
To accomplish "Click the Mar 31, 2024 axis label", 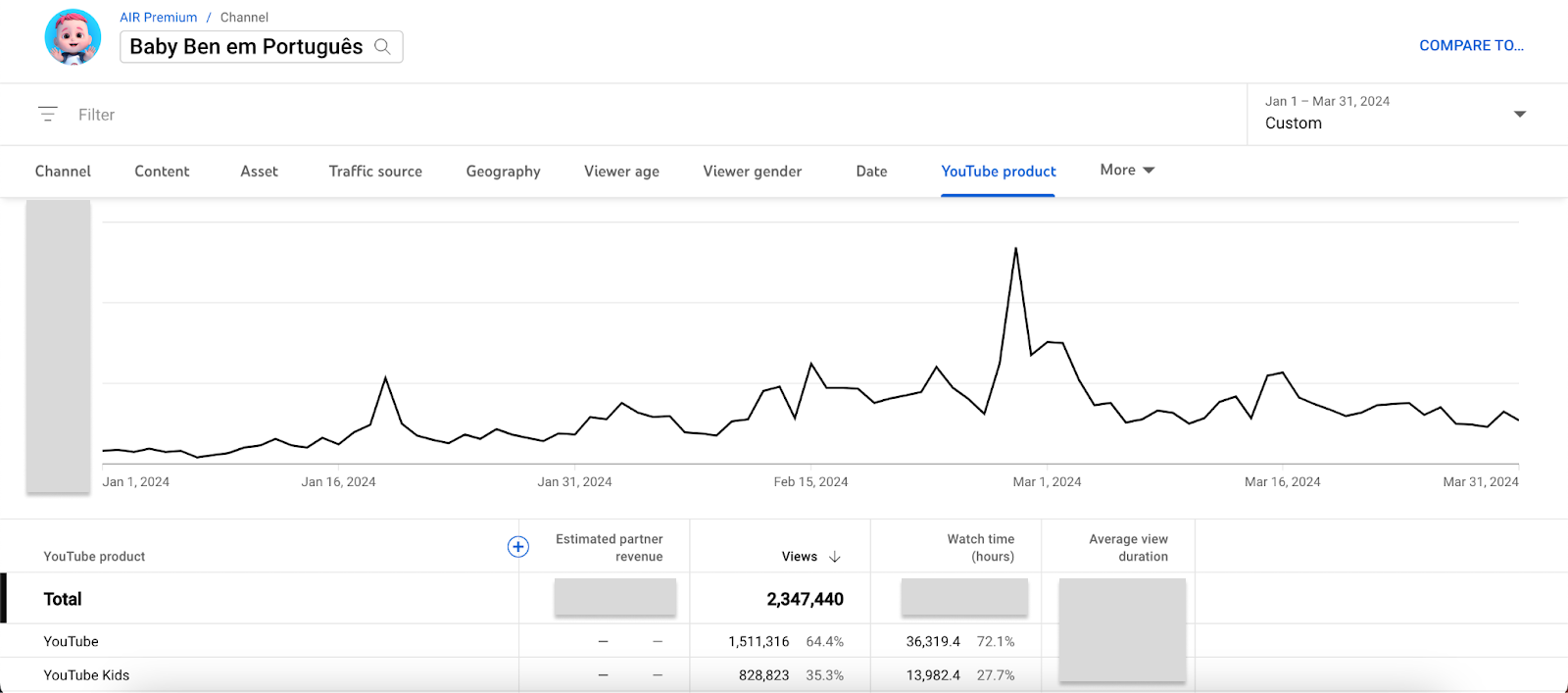I will pyautogui.click(x=1481, y=481).
